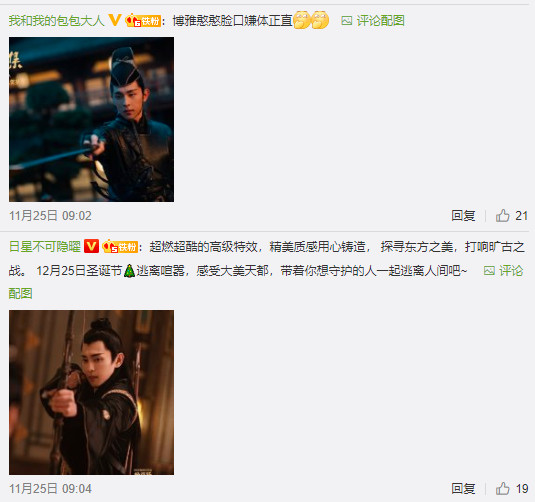
Task: Click the red V badge beside 日星不可隐曜
Action: pyautogui.click(x=91, y=246)
